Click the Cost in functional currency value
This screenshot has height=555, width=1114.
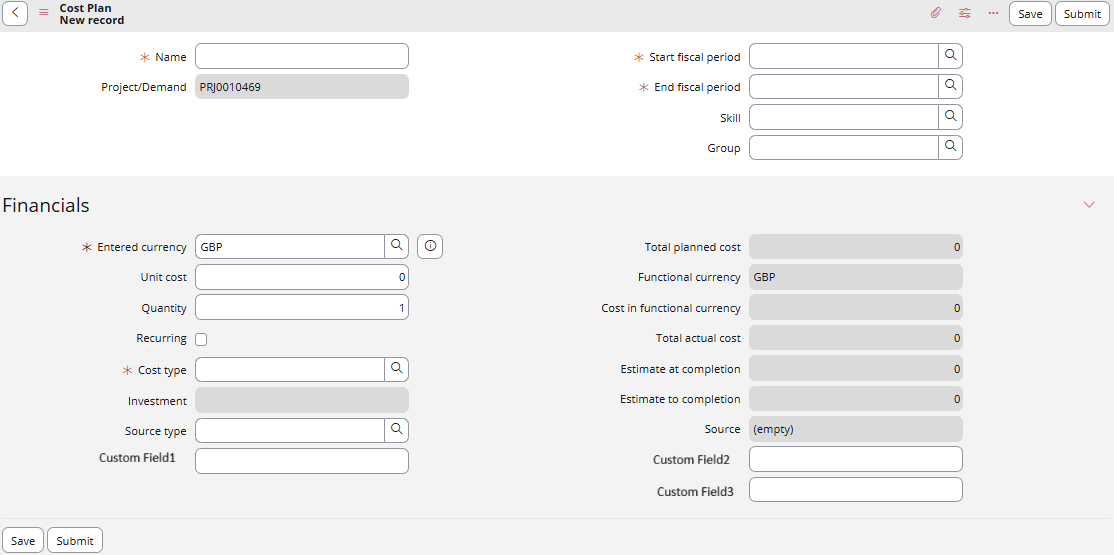(x=856, y=308)
